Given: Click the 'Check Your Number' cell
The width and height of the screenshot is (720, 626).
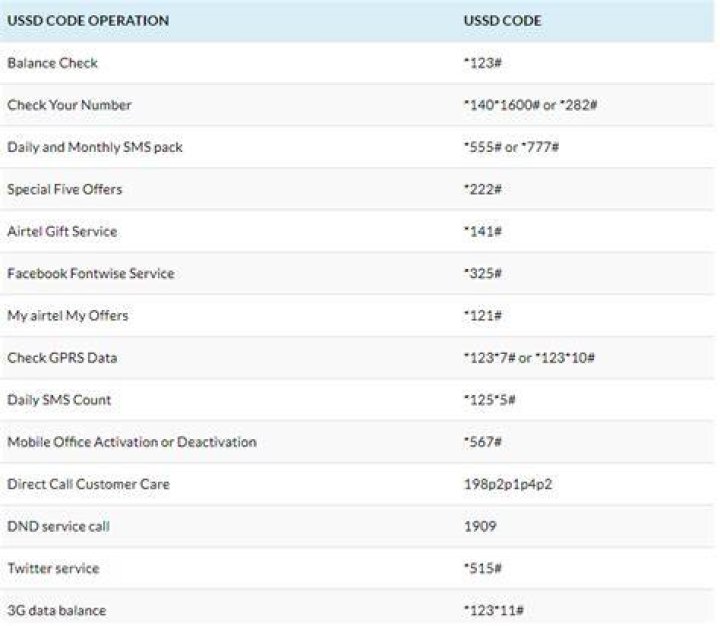Looking at the screenshot, I should coord(69,105).
